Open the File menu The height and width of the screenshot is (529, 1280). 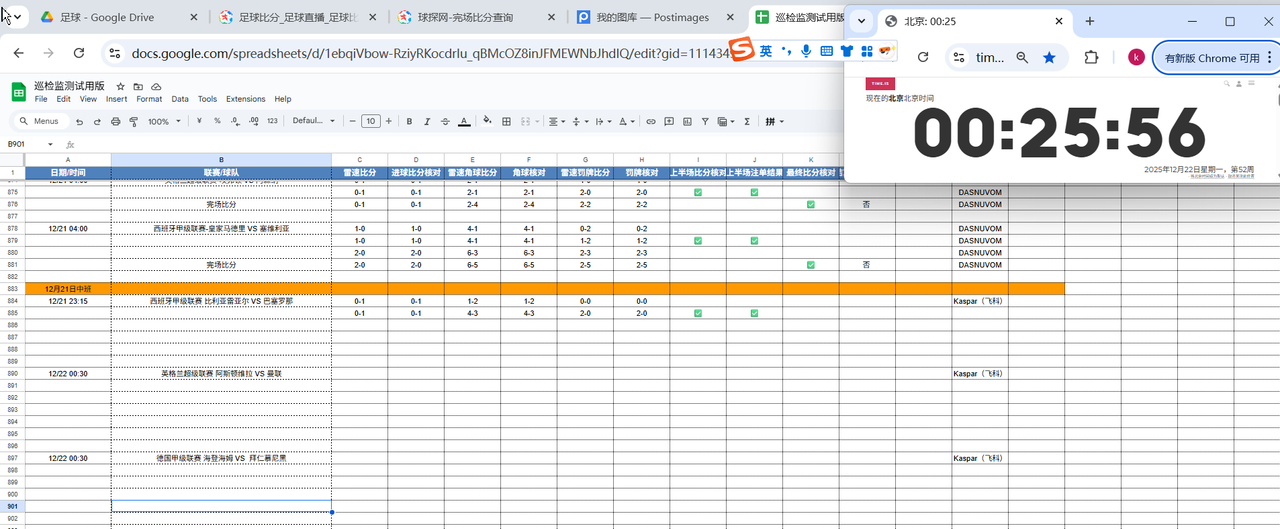(x=41, y=99)
